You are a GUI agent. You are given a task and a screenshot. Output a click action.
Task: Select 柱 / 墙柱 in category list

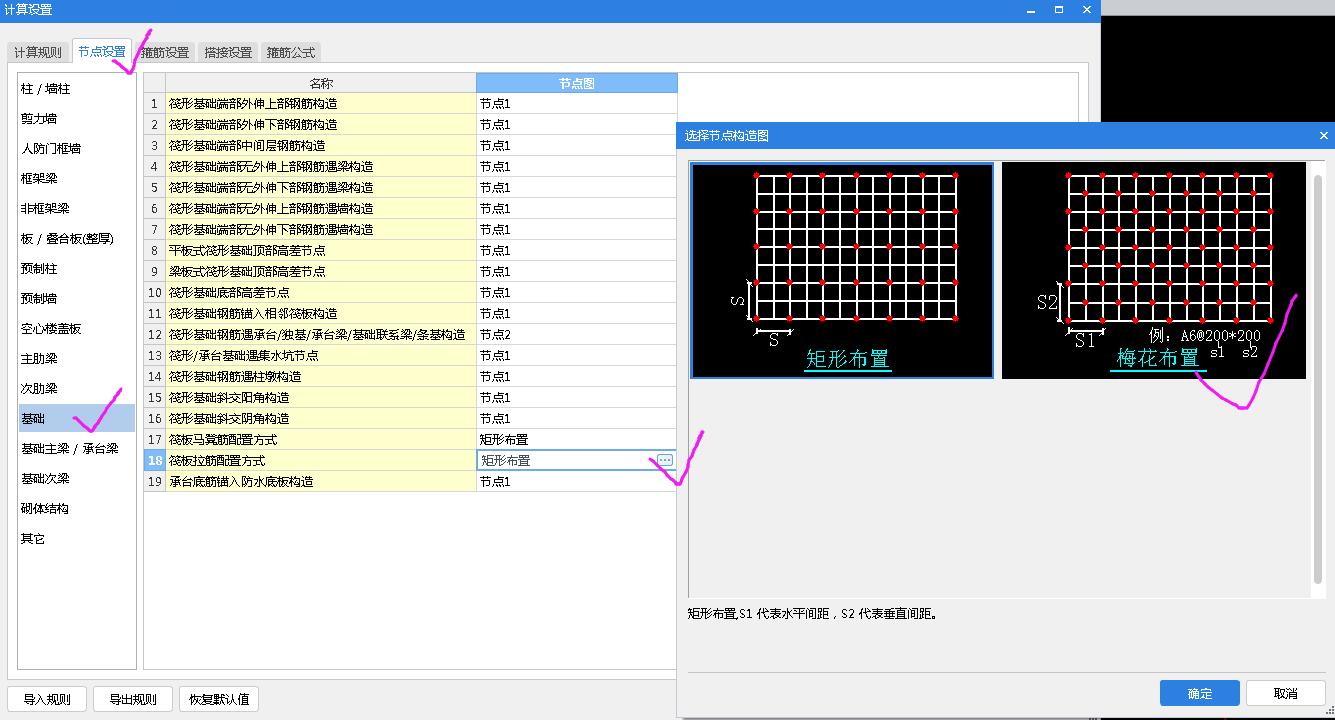[76, 89]
